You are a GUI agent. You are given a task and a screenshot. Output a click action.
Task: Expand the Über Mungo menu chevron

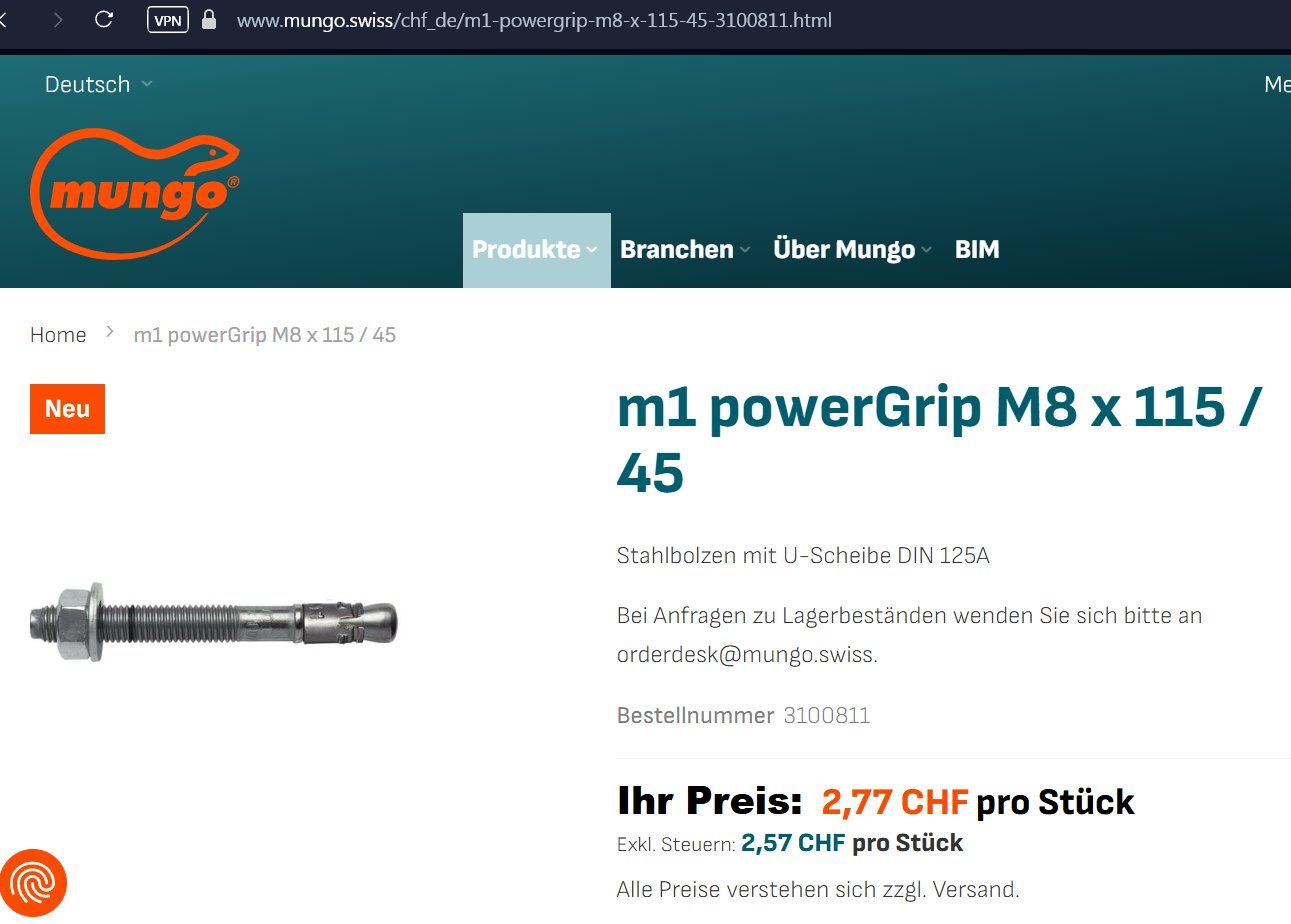click(x=926, y=250)
